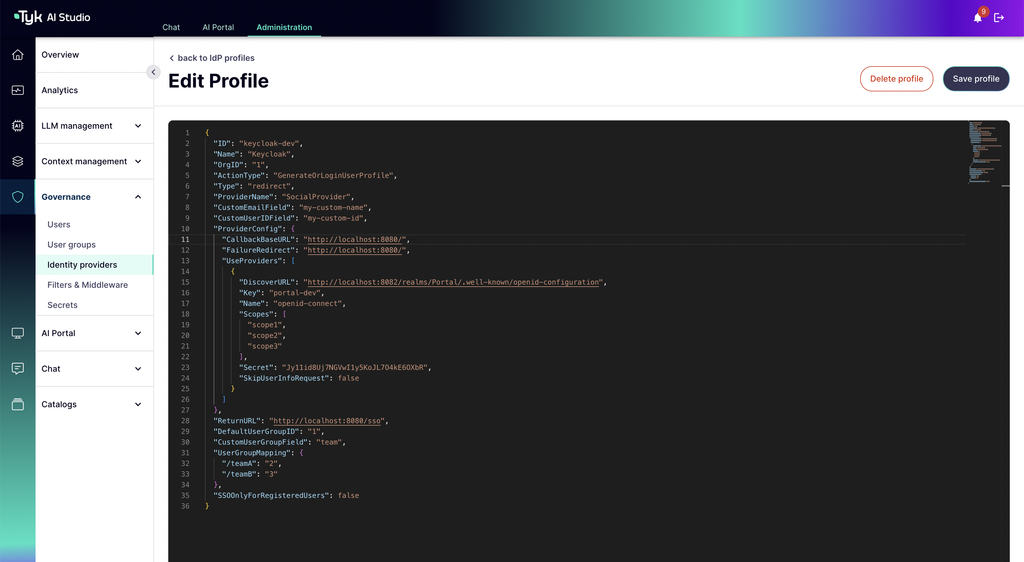The width and height of the screenshot is (1024, 562).
Task: Collapse the Governance section
Action: 138,197
